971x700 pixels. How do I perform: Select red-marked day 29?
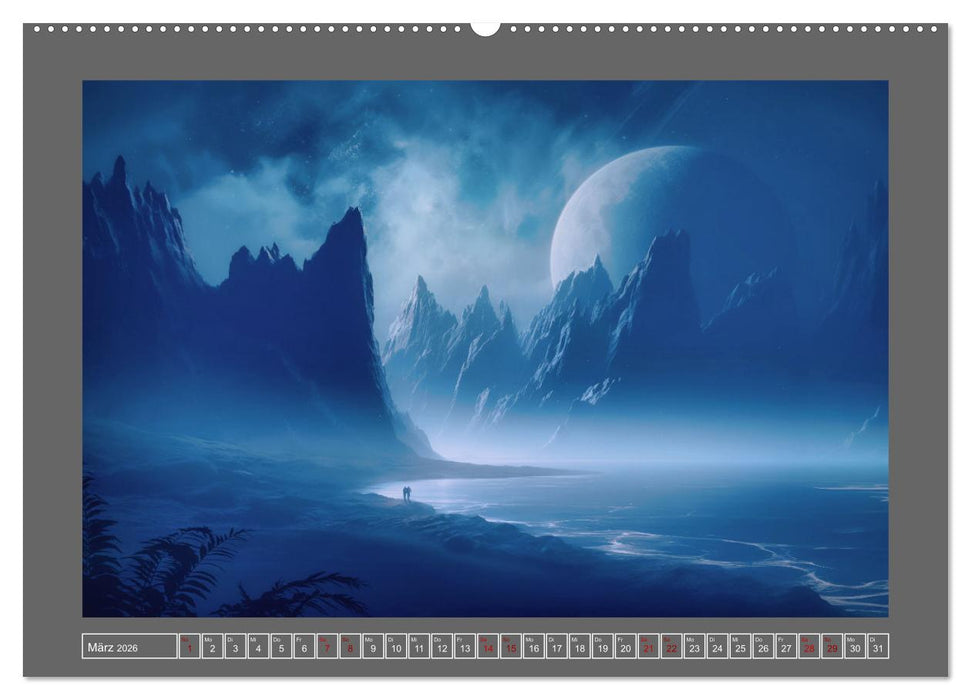(x=832, y=647)
